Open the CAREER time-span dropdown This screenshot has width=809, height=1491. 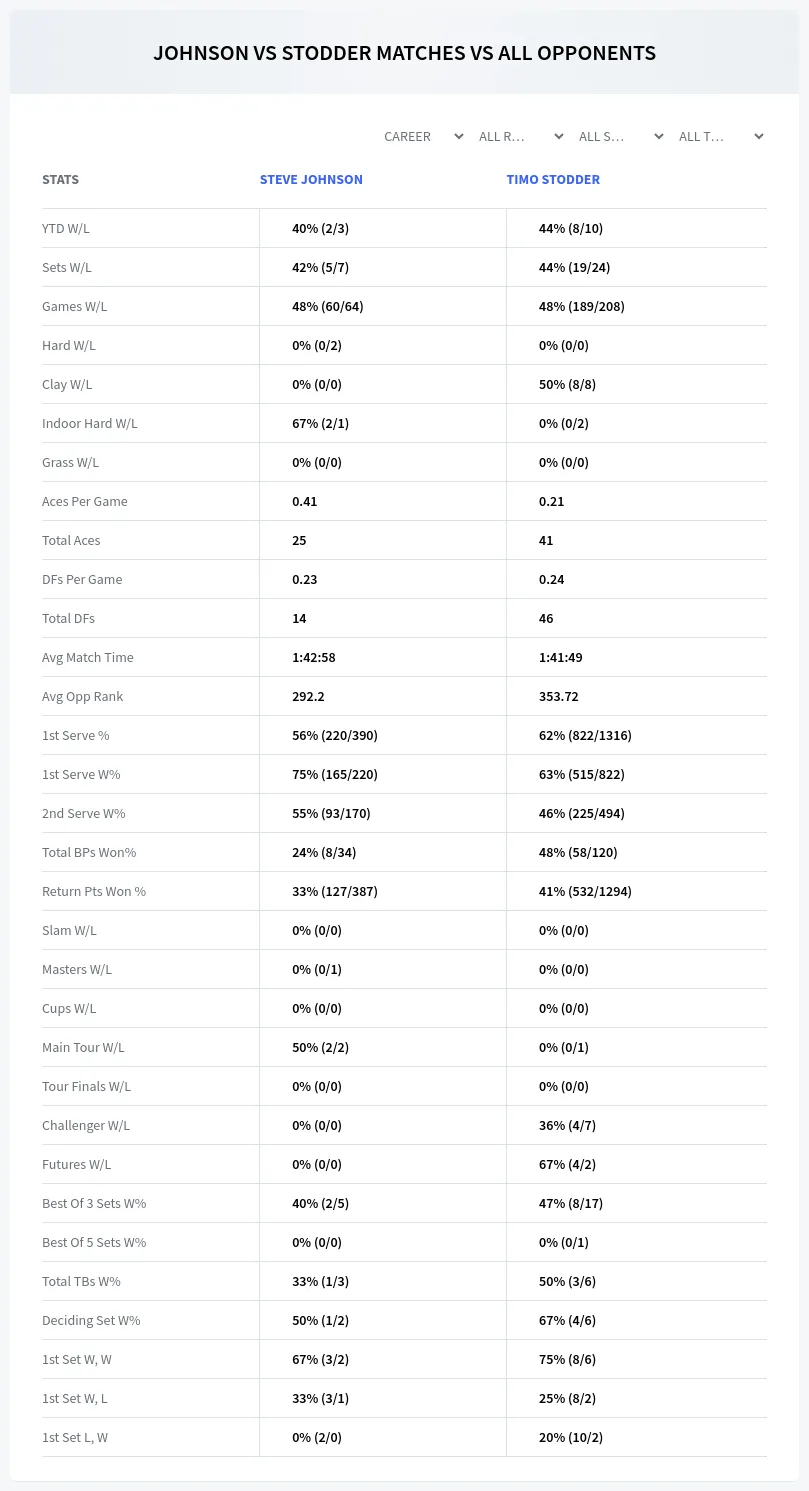point(423,136)
